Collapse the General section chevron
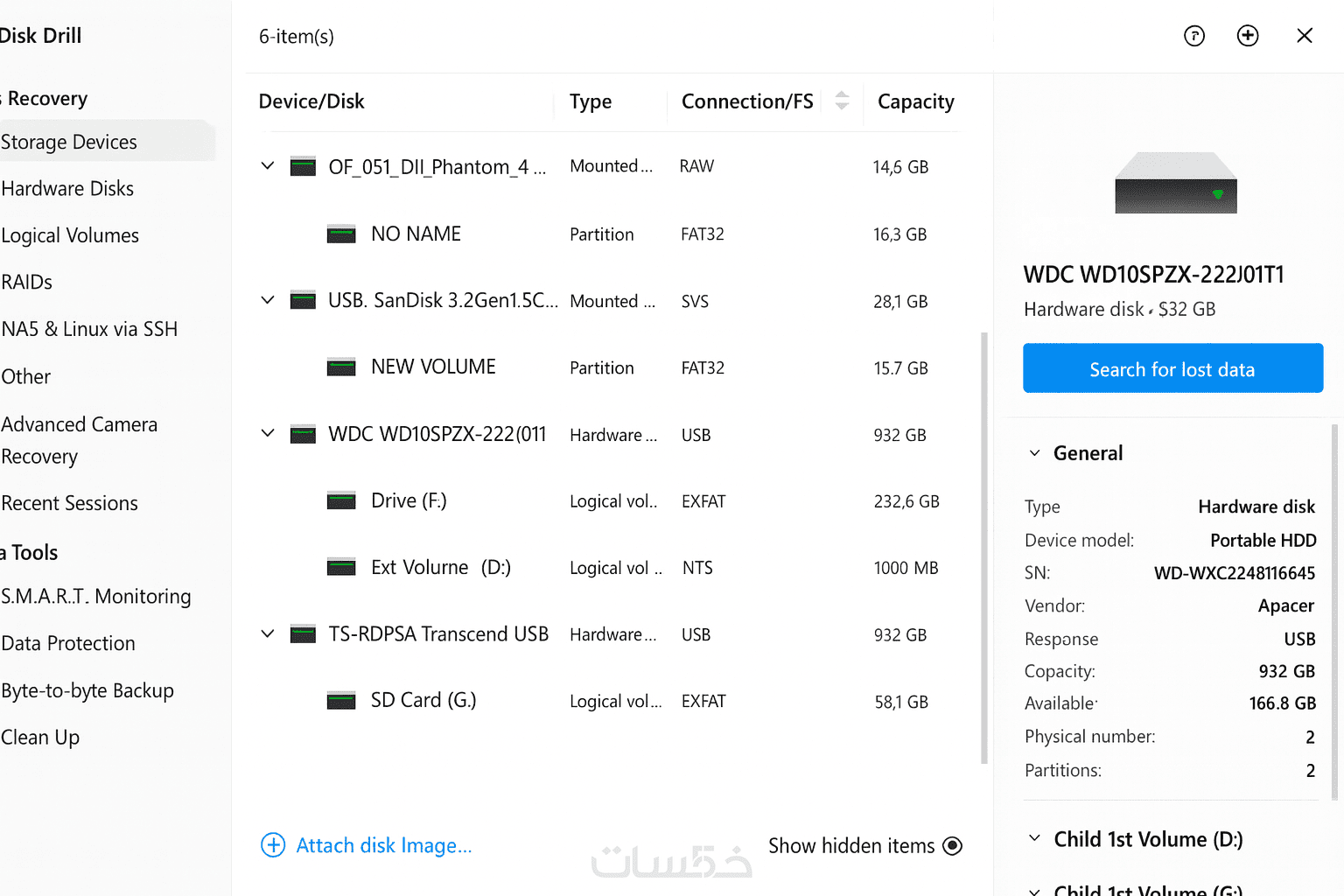This screenshot has height=896, width=1344. pyautogui.click(x=1034, y=453)
